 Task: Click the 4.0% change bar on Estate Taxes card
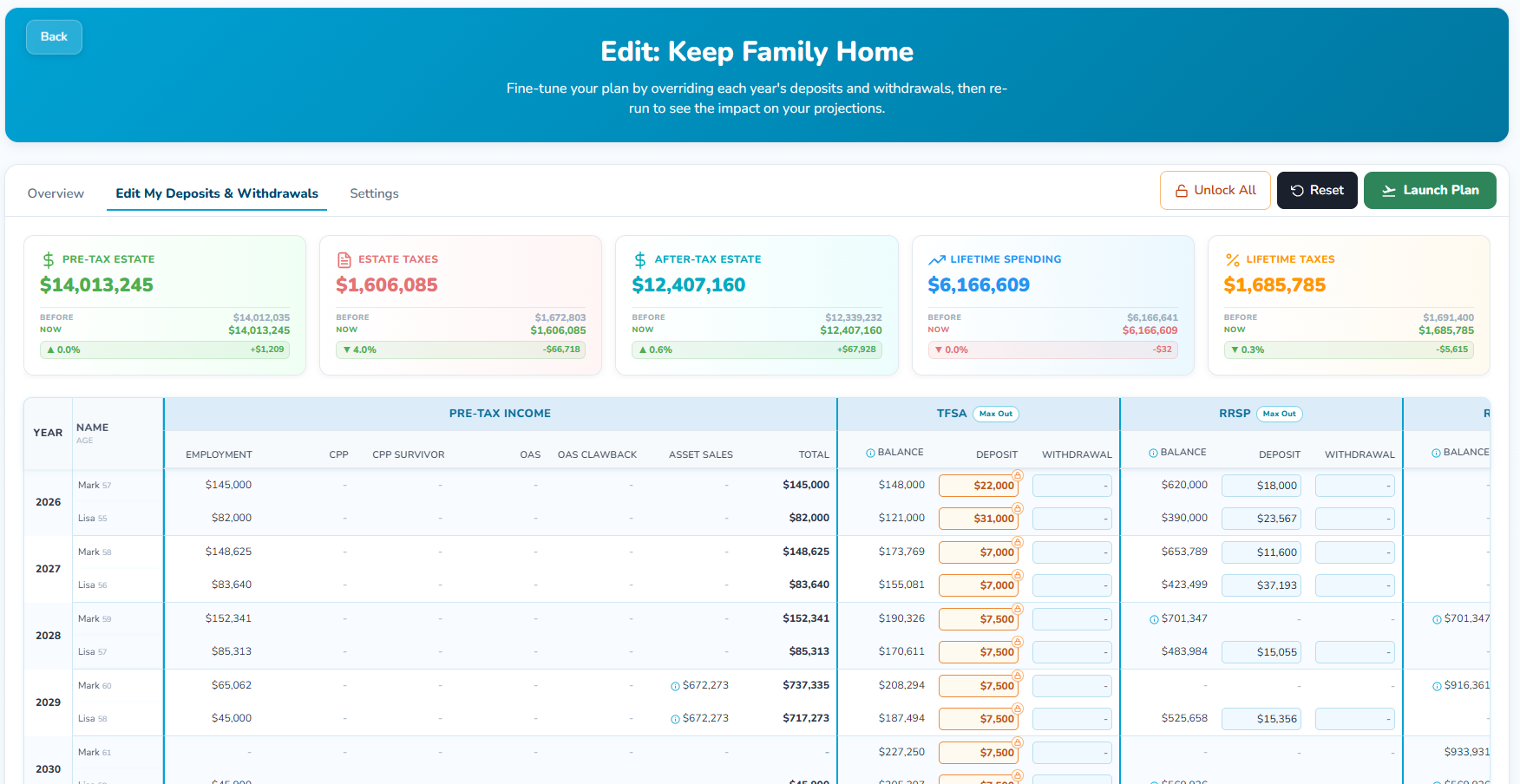click(461, 350)
